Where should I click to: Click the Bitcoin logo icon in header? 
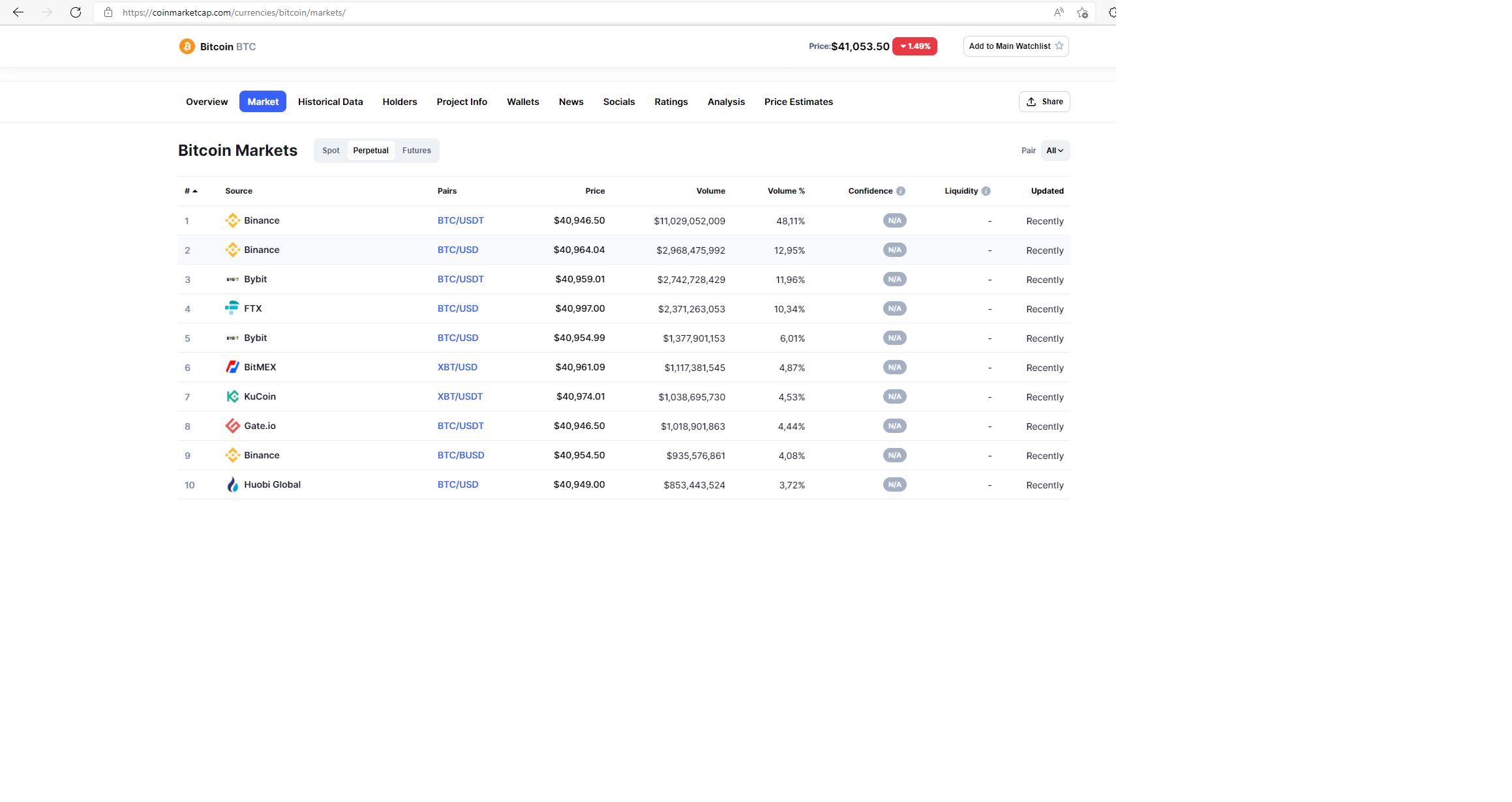pos(187,46)
